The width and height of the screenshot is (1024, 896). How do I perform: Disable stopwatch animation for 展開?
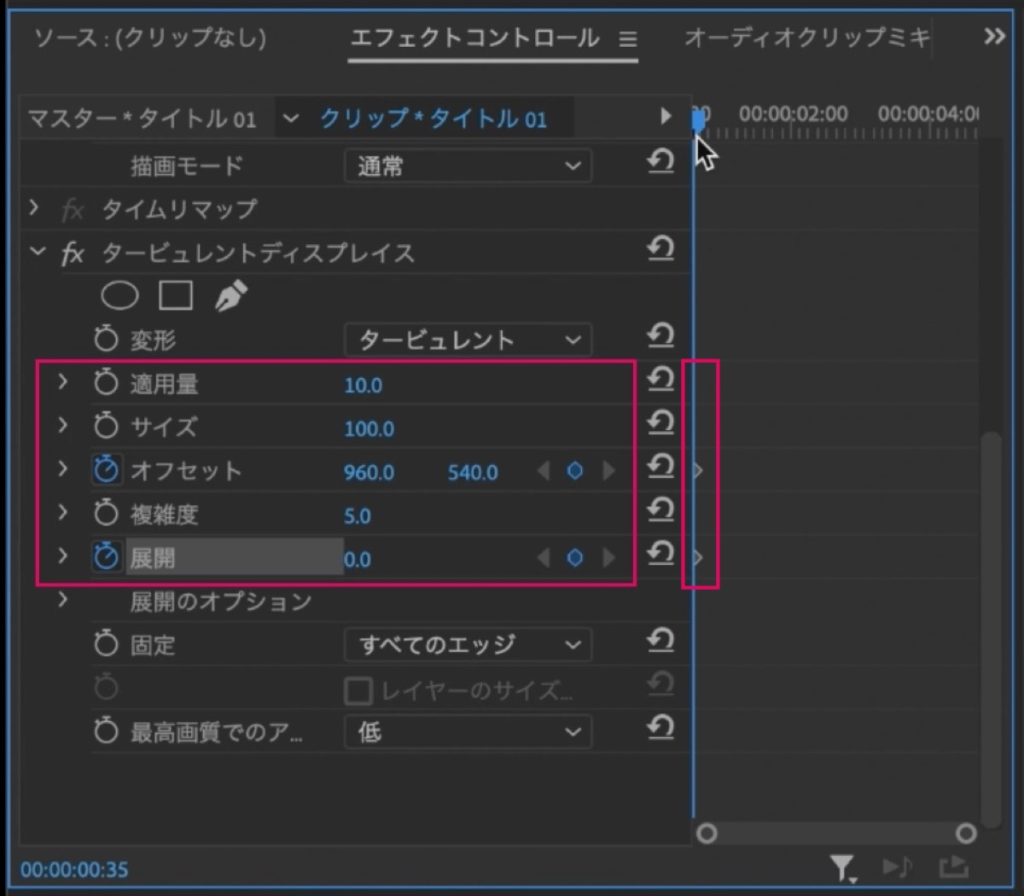106,557
